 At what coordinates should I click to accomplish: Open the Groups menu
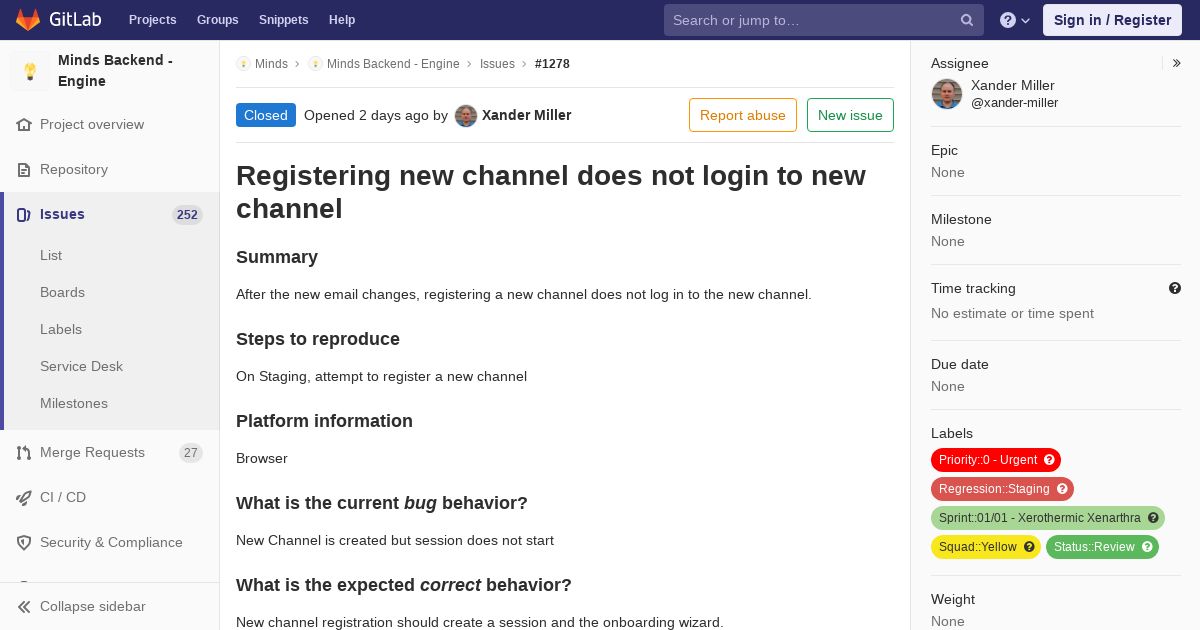(x=218, y=20)
